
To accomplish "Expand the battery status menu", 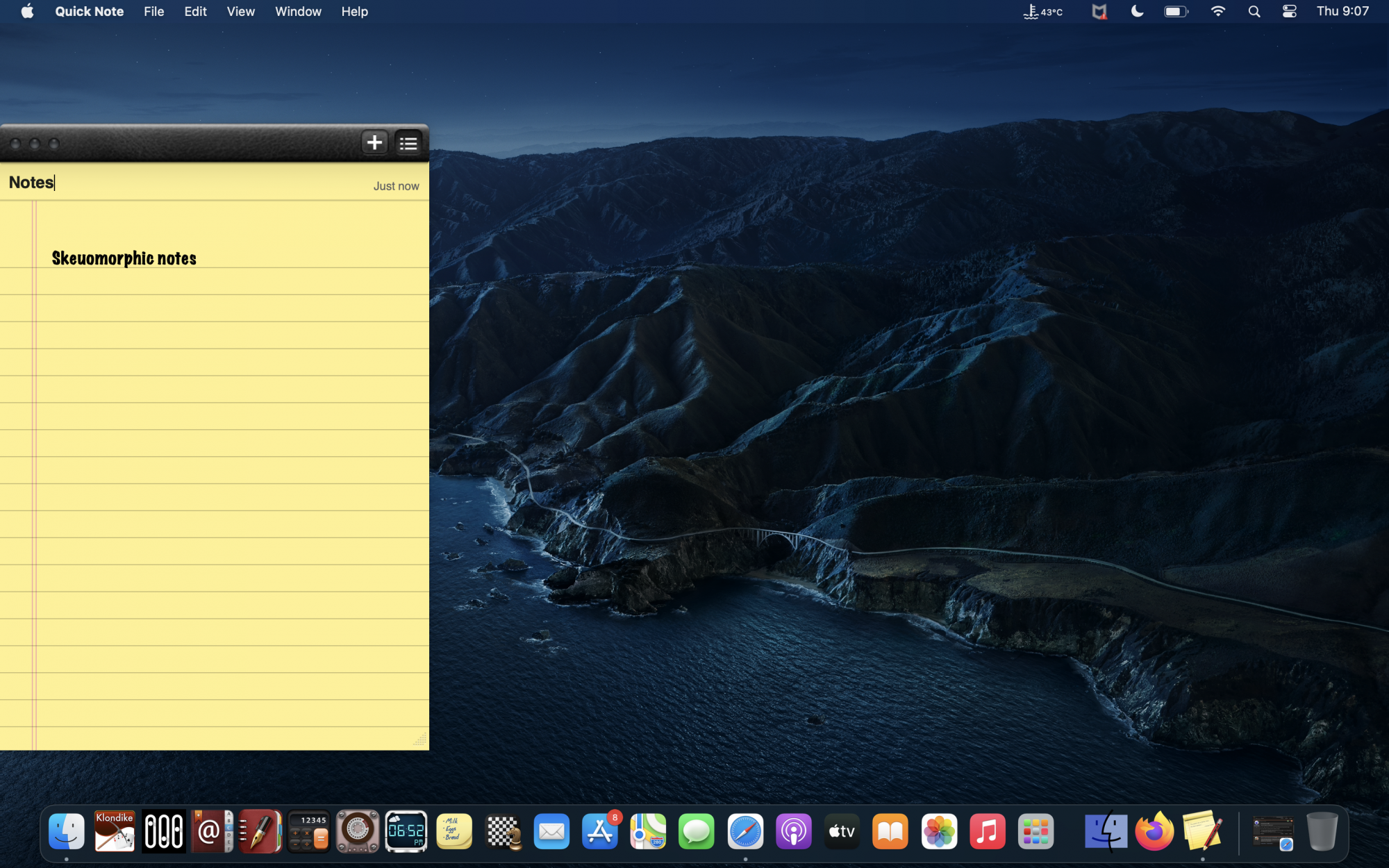I will [1176, 12].
